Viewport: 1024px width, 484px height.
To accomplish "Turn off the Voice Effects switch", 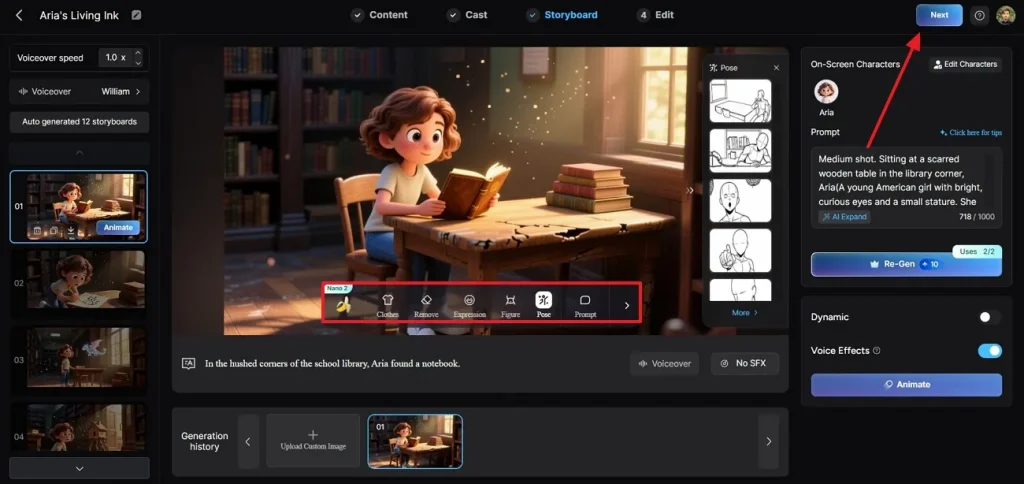I will (x=989, y=351).
